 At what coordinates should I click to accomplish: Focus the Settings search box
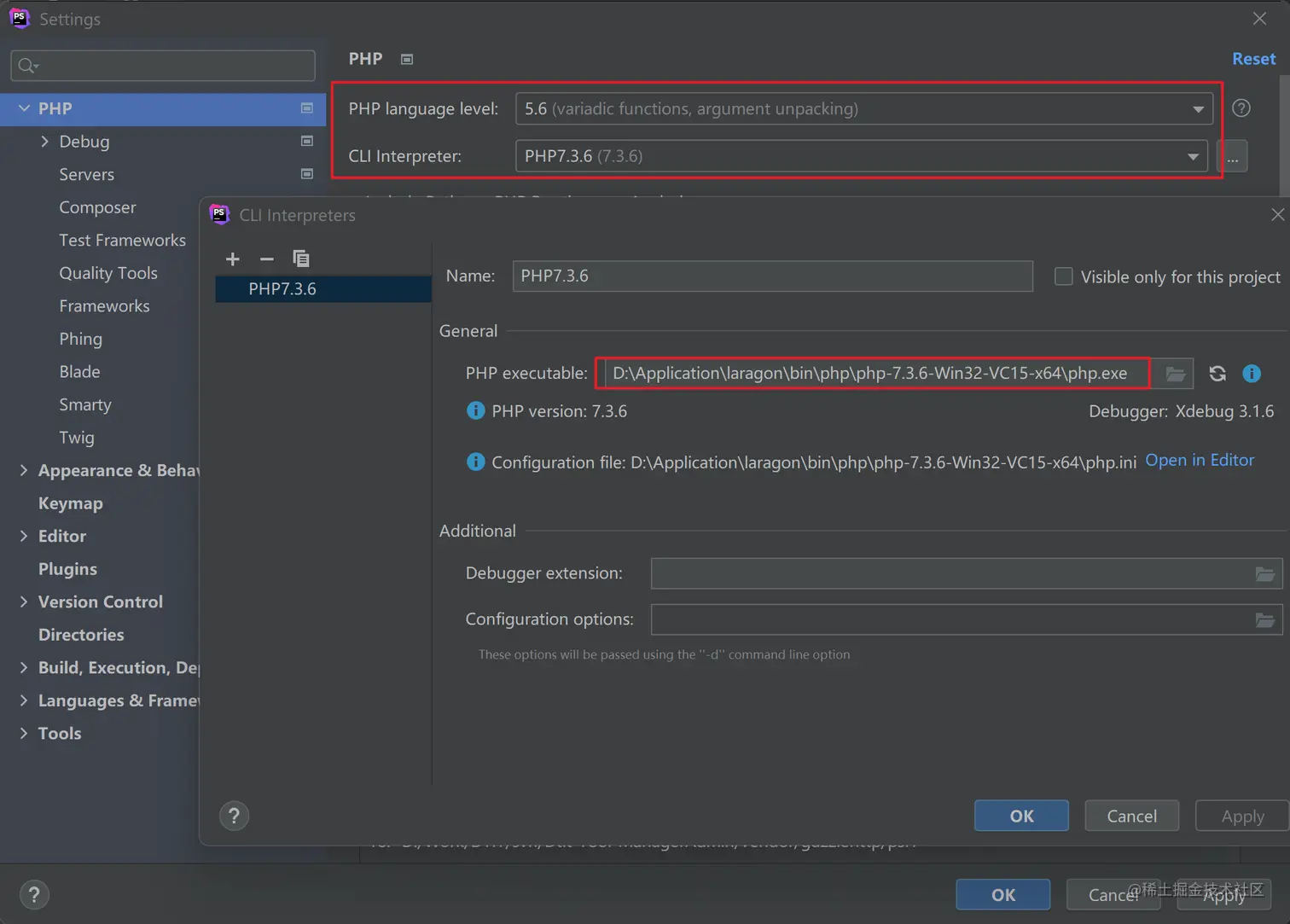click(163, 66)
